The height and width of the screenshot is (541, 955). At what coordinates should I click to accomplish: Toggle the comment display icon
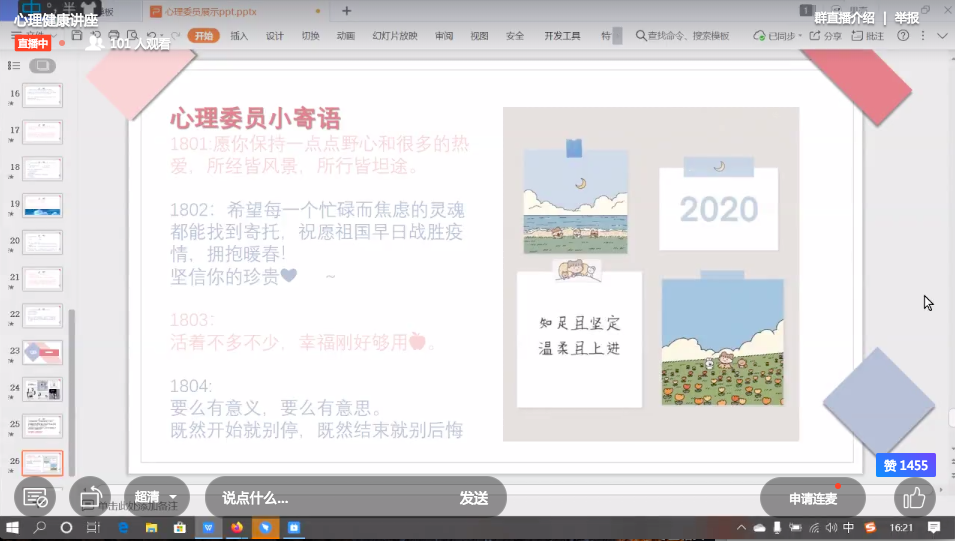pos(34,497)
